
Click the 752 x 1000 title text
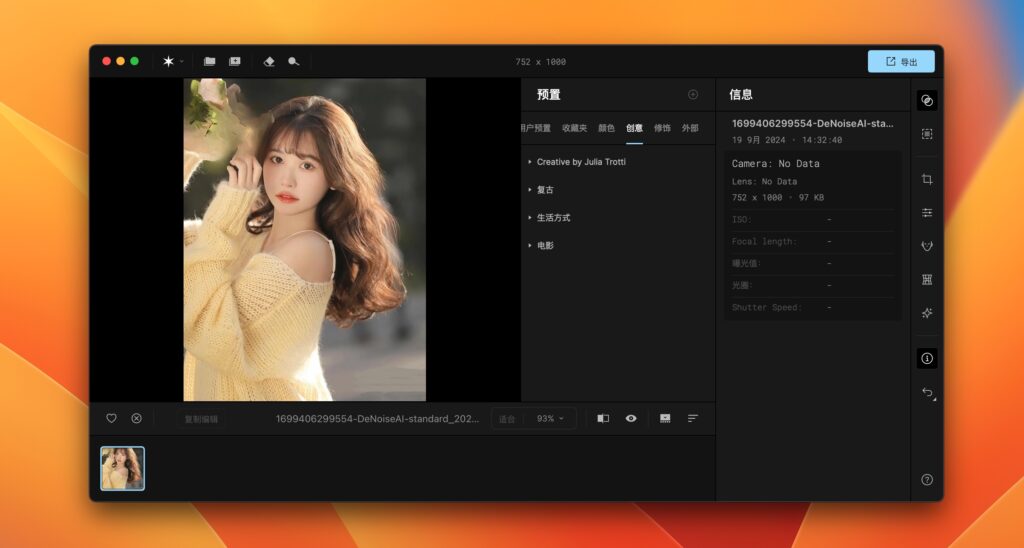541,62
